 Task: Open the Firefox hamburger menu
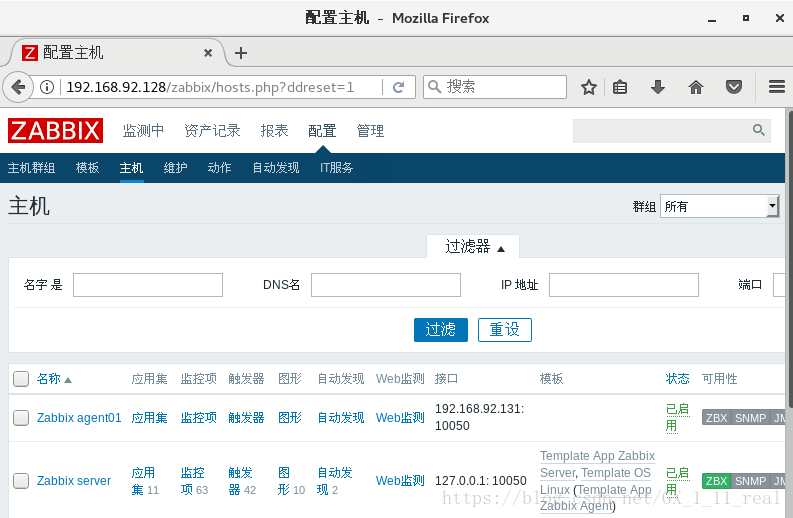(x=776, y=87)
